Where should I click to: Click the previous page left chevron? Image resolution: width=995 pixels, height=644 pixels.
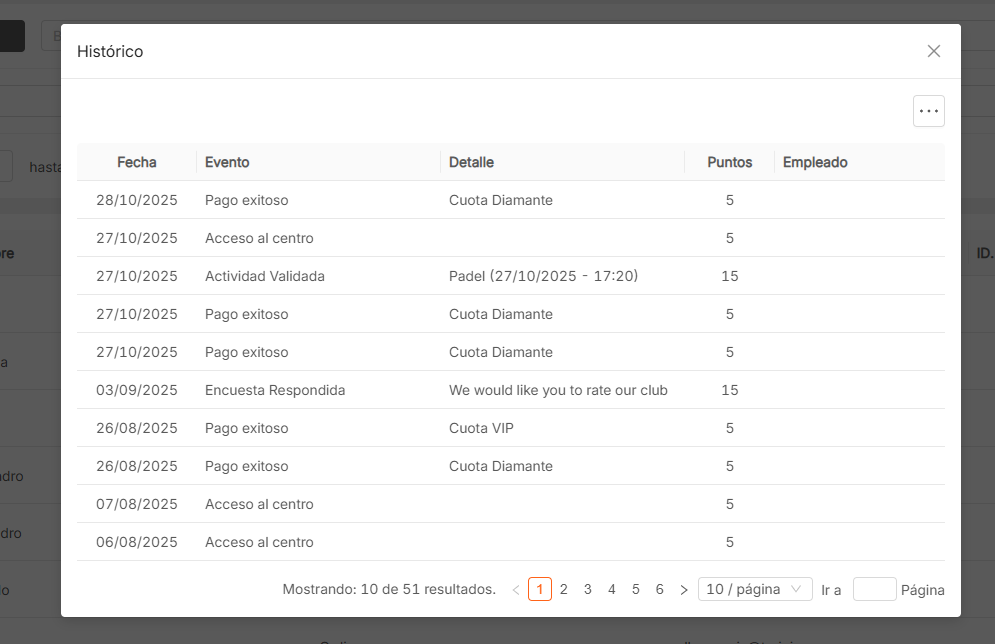pyautogui.click(x=516, y=590)
